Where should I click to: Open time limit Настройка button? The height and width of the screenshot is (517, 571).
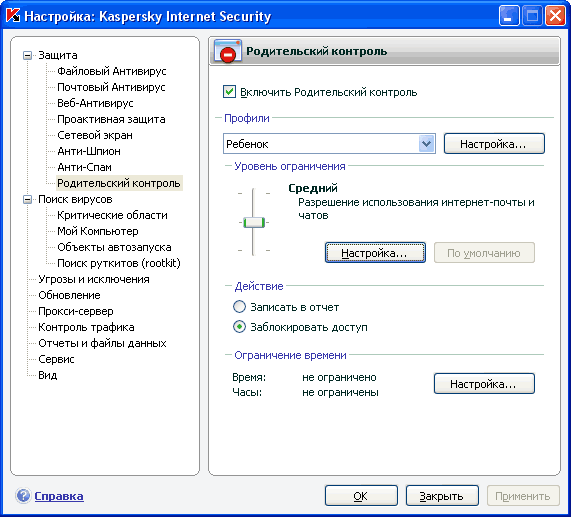click(x=484, y=384)
